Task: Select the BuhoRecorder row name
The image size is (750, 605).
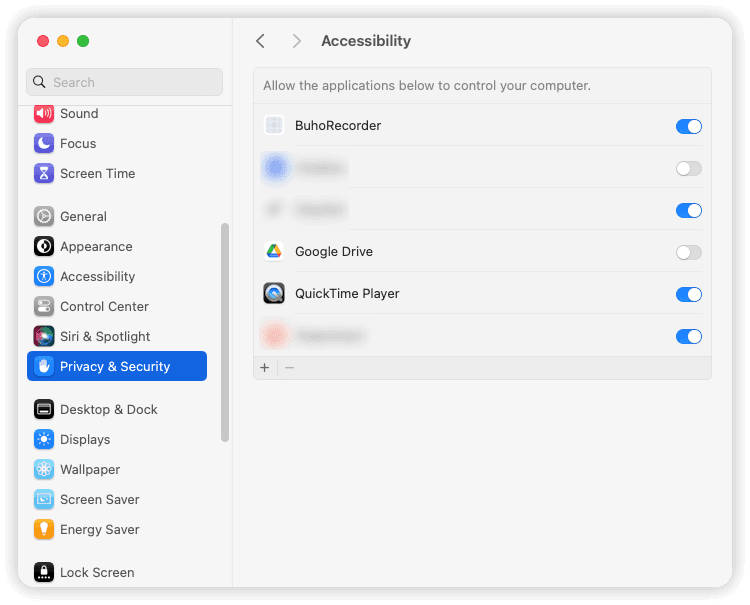Action: tap(338, 126)
